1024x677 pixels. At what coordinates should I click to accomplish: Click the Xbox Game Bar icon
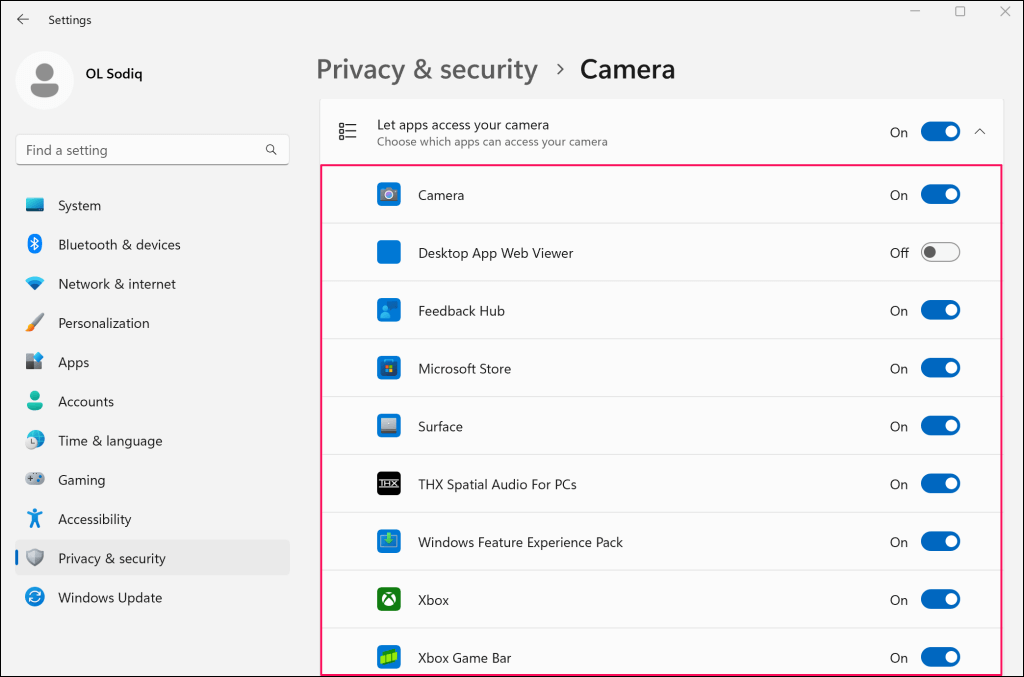click(x=389, y=658)
